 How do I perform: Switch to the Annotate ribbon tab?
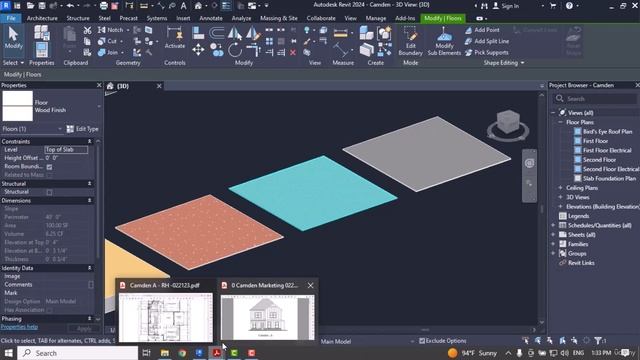pos(211,18)
